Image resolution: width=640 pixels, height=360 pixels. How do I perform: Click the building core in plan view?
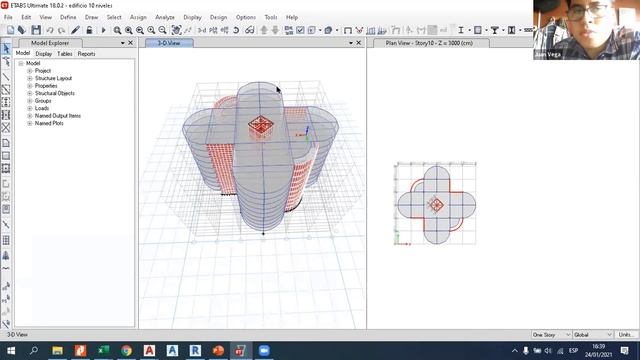[436, 204]
